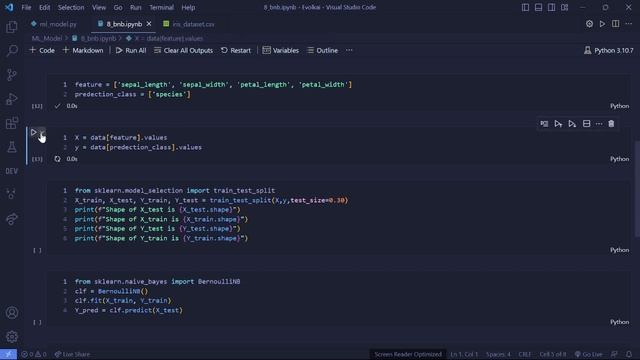Clear All Outputs of the notebook
The height and width of the screenshot is (360, 640).
tap(183, 51)
